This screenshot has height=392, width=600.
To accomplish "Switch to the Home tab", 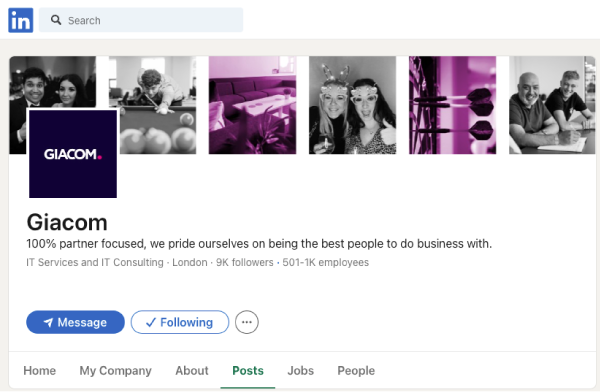I will click(x=40, y=371).
